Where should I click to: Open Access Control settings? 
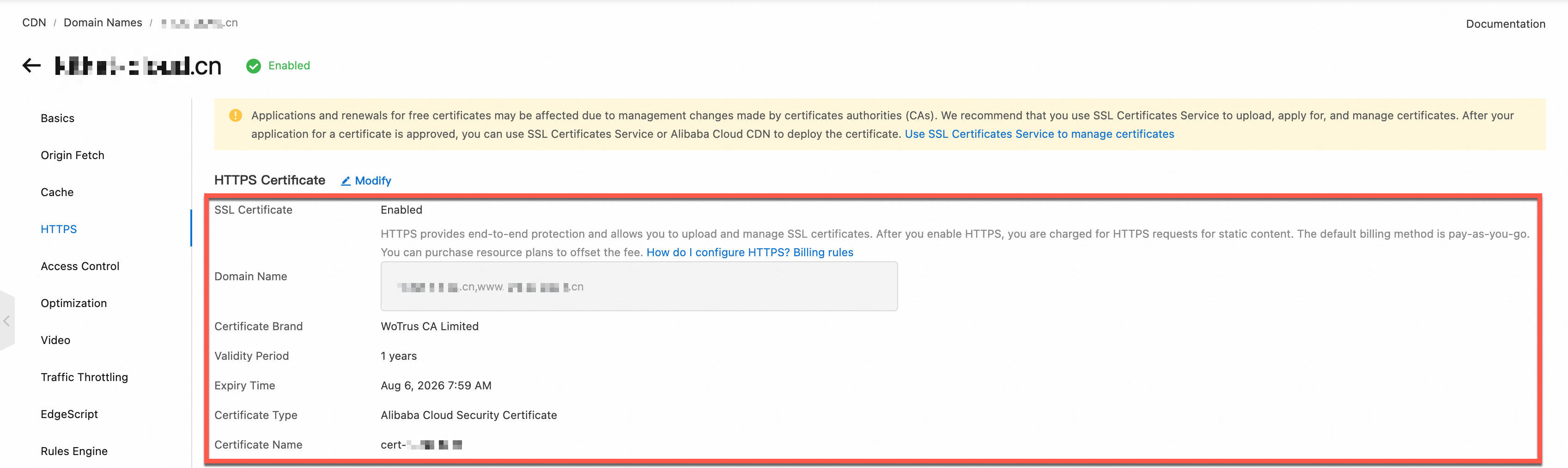[x=80, y=266]
